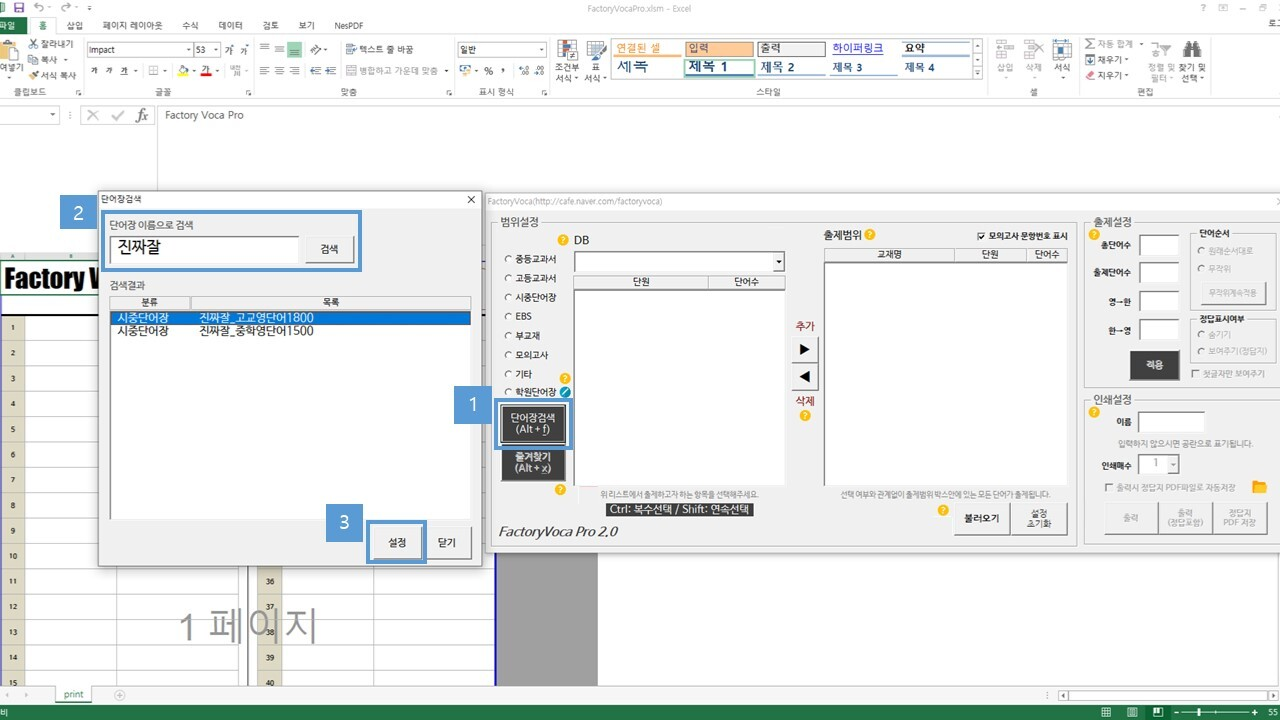
Task: Click the add (추가) right-arrow button
Action: tap(804, 349)
